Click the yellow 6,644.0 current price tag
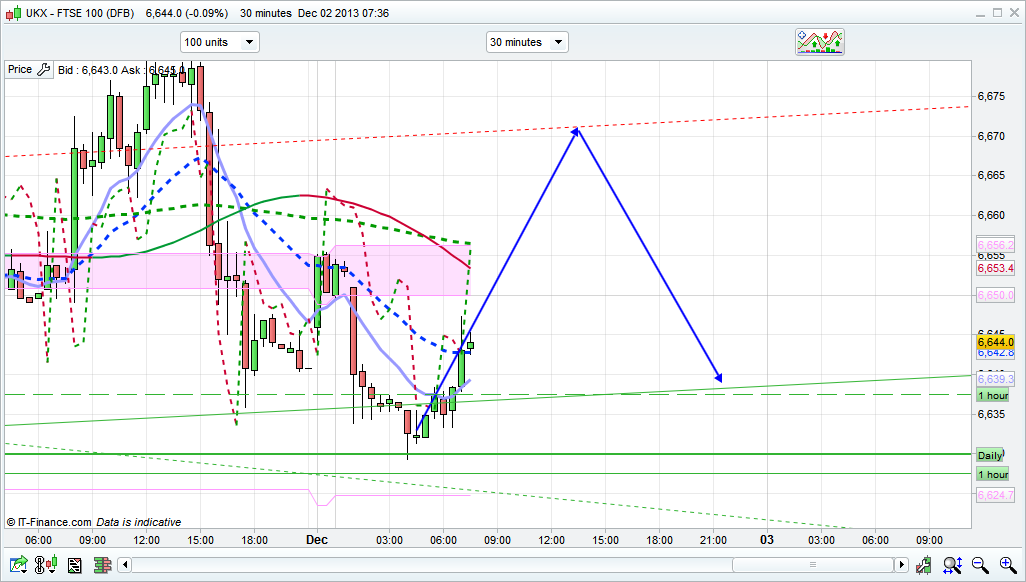Image resolution: width=1026 pixels, height=582 pixels. point(995,342)
